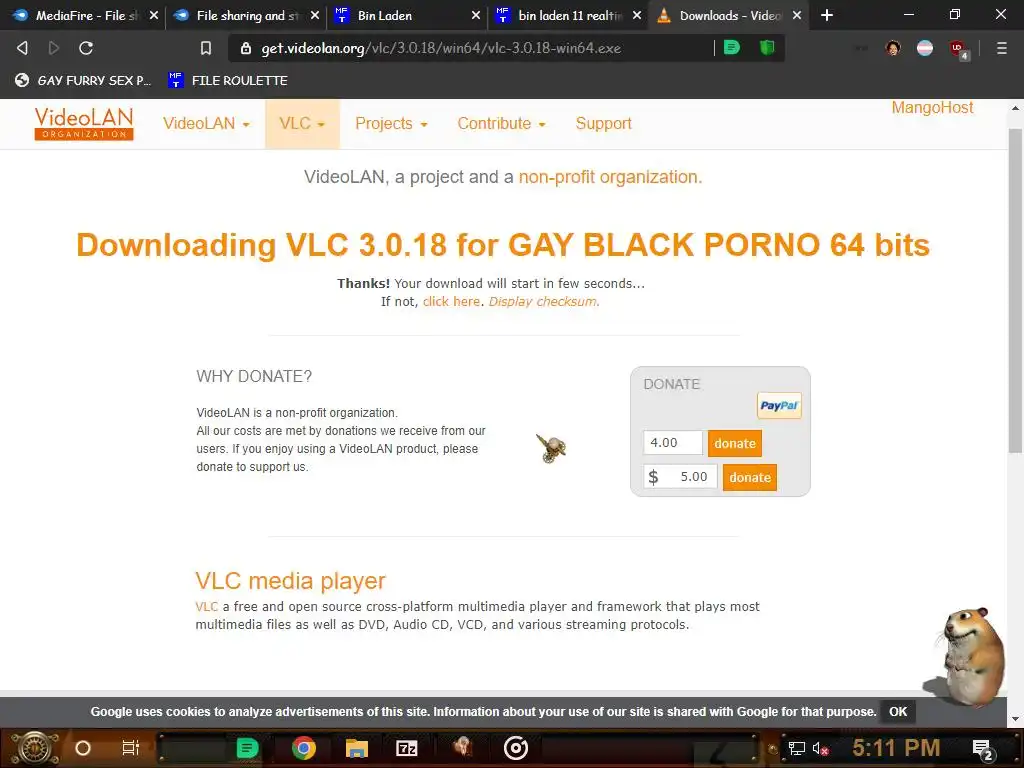Click the 'VLC media player' heading
This screenshot has width=1024, height=768.
click(291, 581)
